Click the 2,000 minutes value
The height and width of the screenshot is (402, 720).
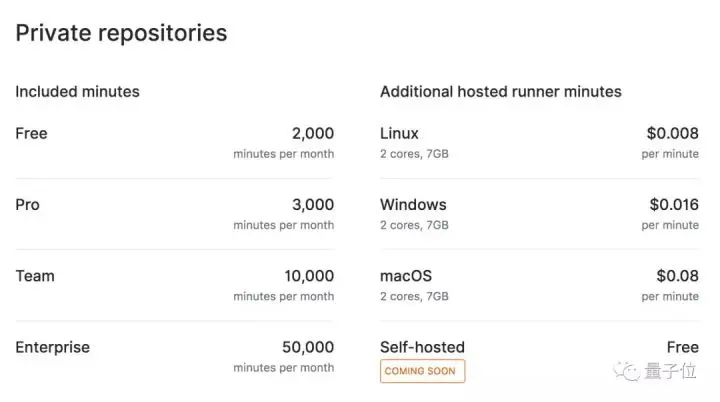pos(313,133)
